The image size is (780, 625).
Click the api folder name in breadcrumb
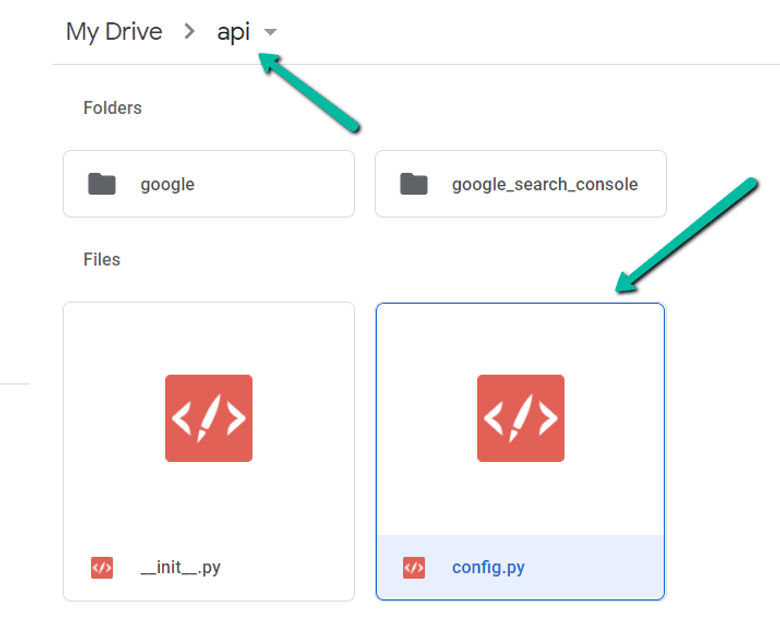coord(233,32)
